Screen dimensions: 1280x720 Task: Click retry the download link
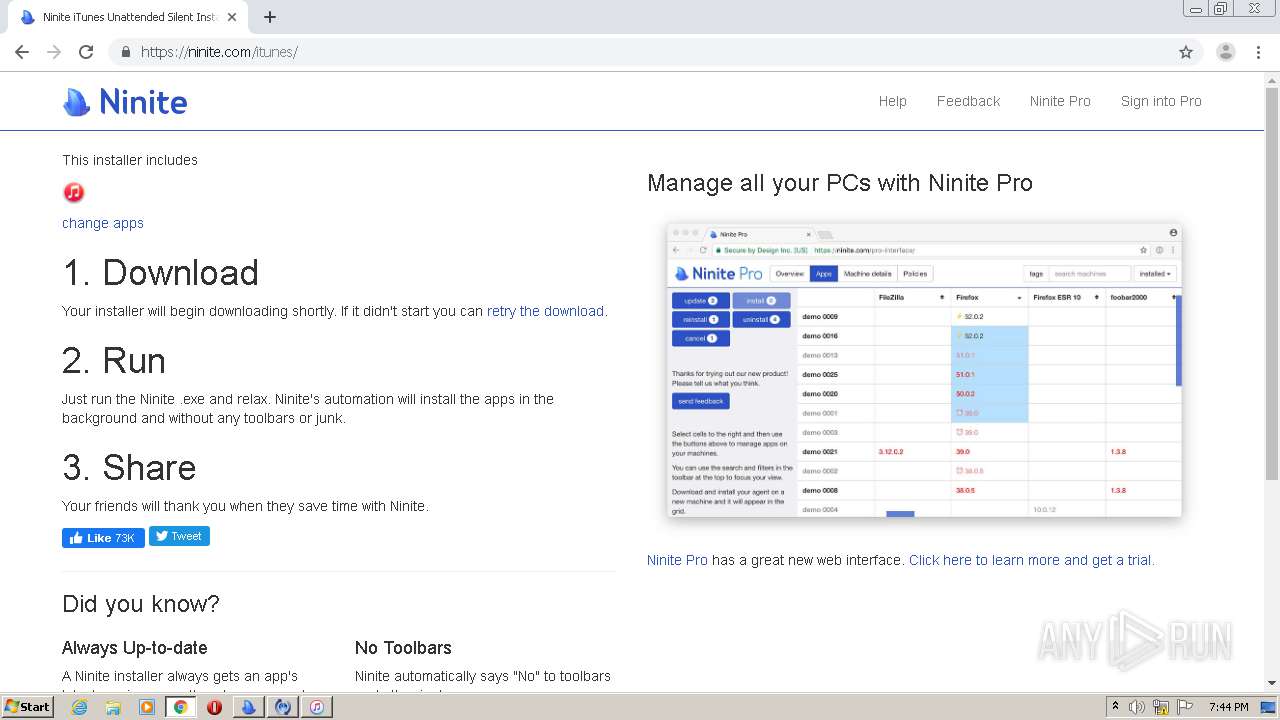click(x=545, y=311)
